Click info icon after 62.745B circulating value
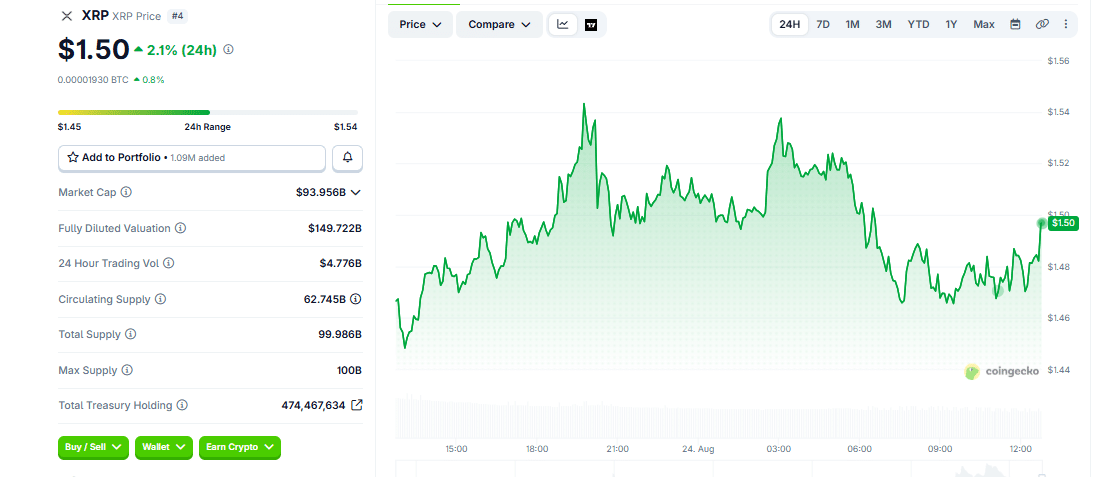1096x477 pixels. pos(356,299)
